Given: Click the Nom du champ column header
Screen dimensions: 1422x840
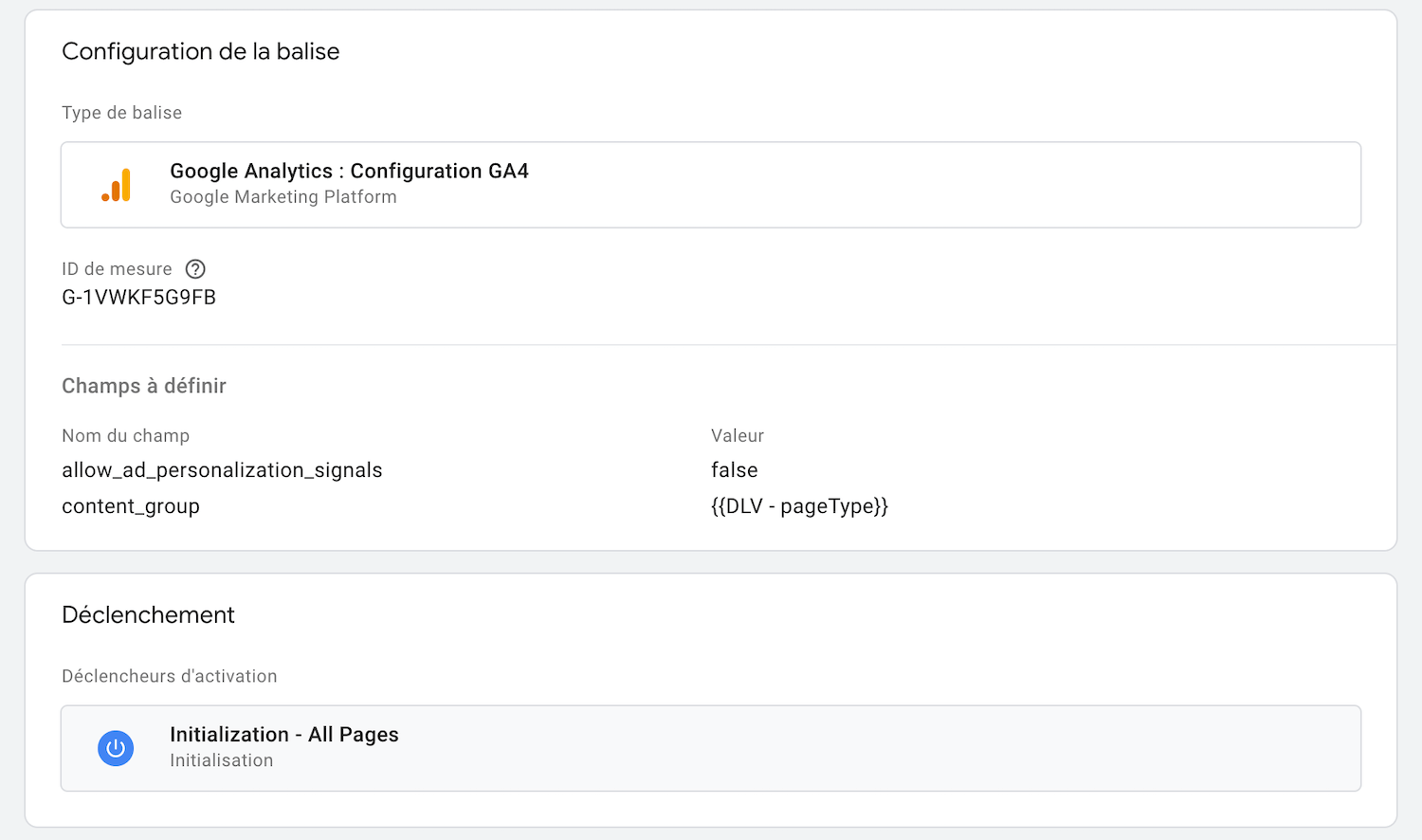Looking at the screenshot, I should coord(126,436).
